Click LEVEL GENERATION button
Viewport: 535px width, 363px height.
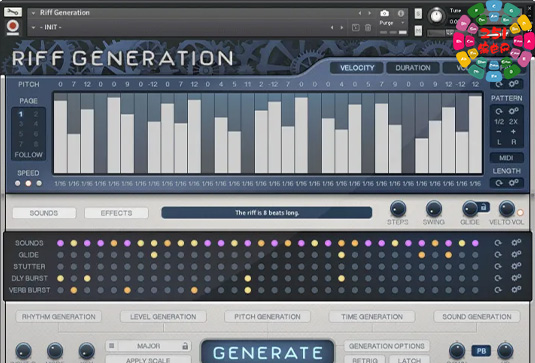pyautogui.click(x=163, y=317)
